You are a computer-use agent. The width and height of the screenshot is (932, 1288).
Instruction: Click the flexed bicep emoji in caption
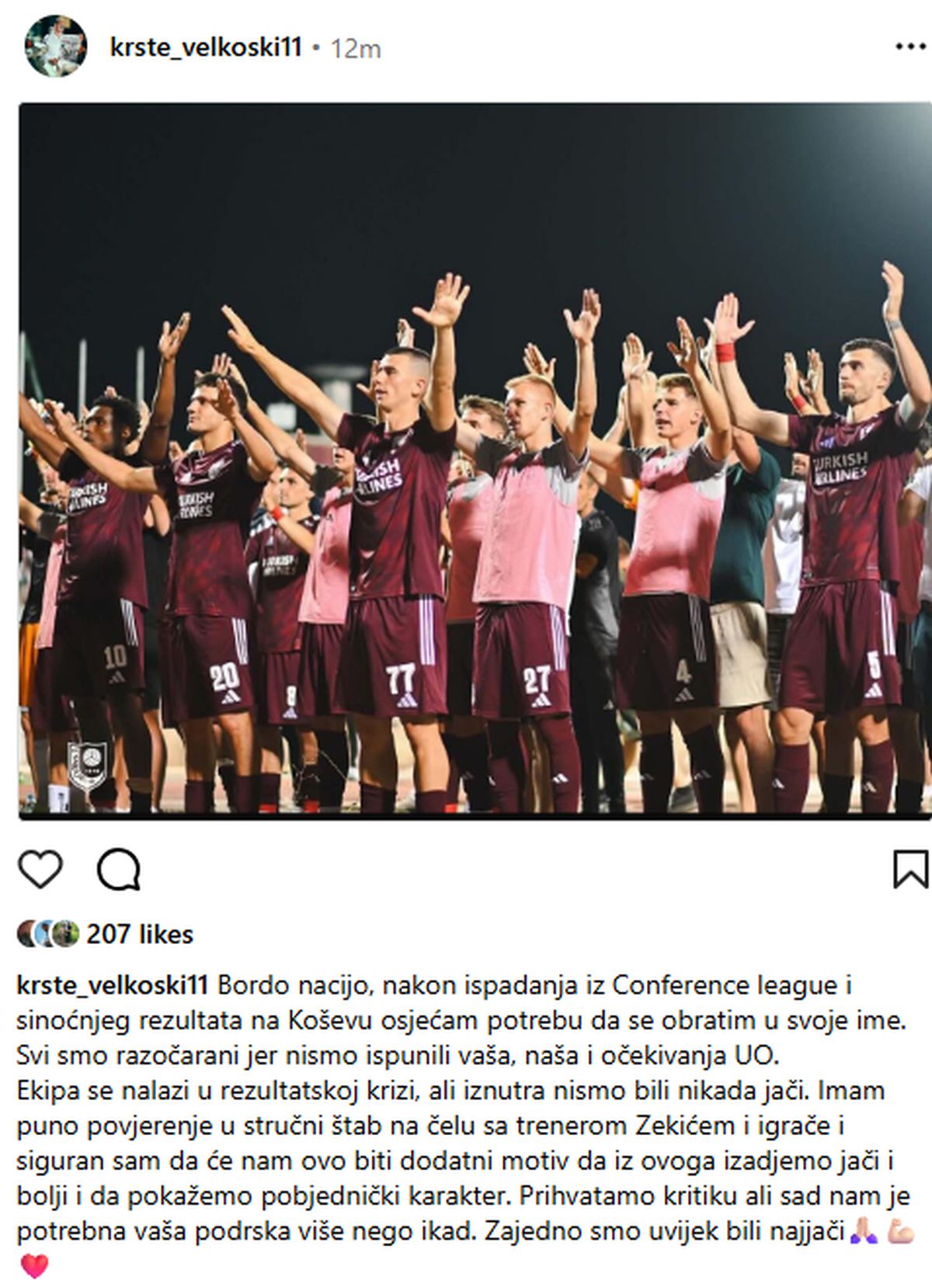coord(900,1231)
